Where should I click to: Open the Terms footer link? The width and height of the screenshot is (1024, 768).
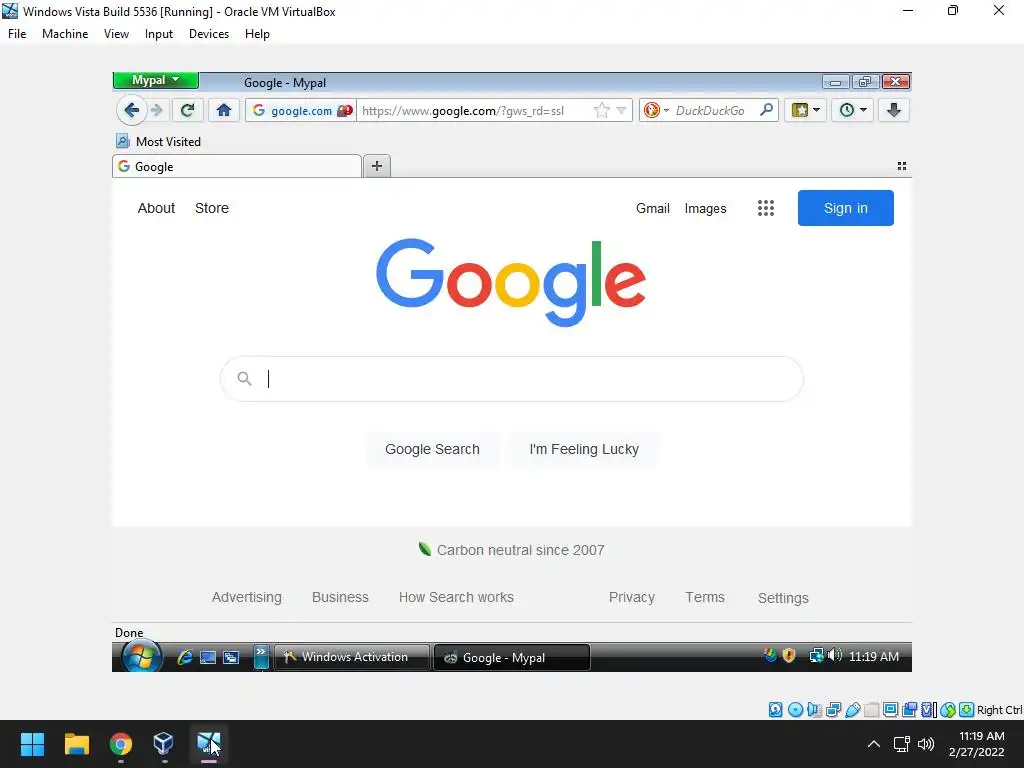click(x=705, y=598)
